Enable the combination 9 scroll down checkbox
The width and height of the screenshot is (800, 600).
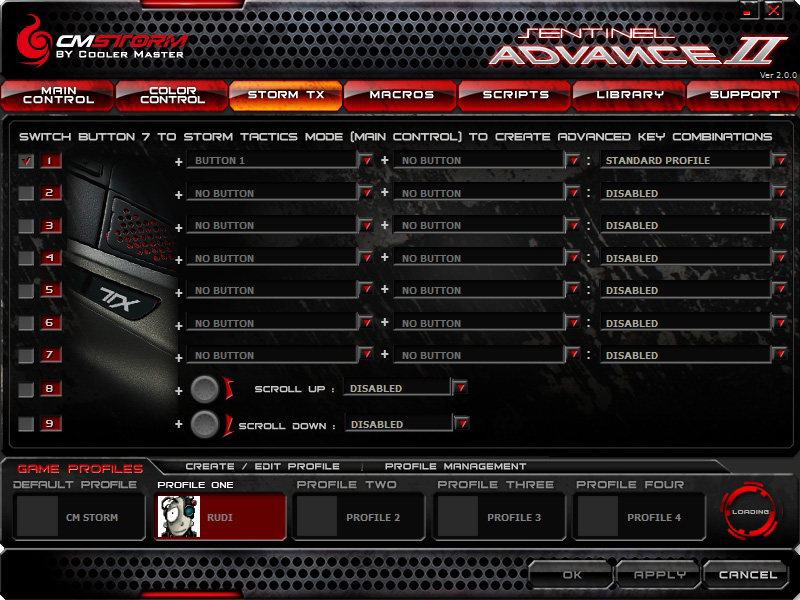(x=26, y=424)
